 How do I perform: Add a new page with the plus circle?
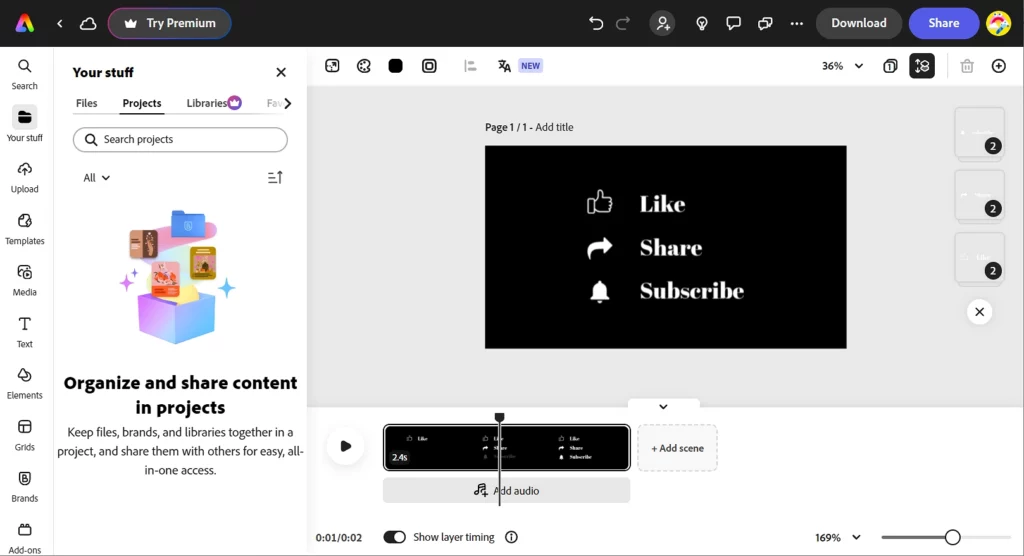tap(999, 66)
